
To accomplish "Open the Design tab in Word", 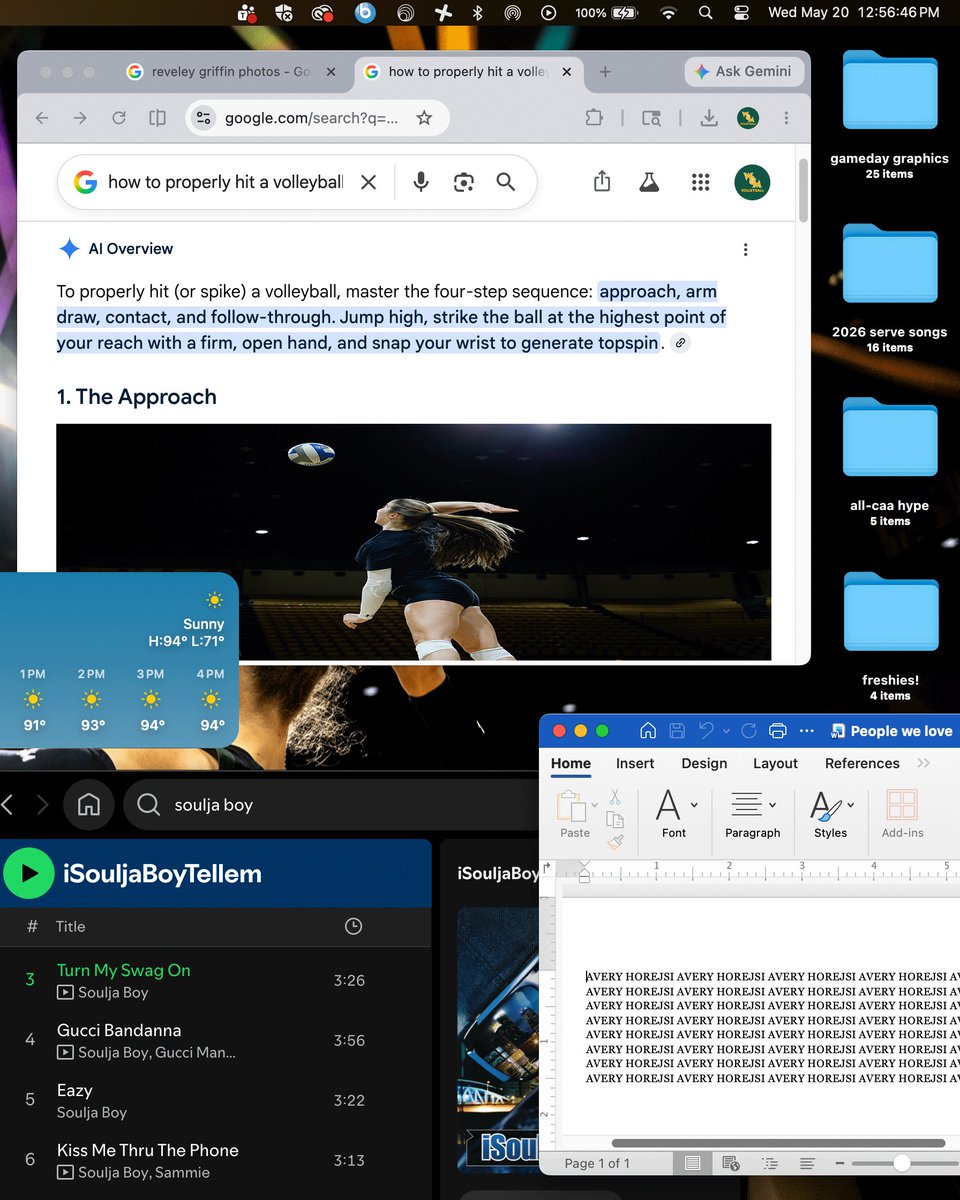I will [x=704, y=763].
